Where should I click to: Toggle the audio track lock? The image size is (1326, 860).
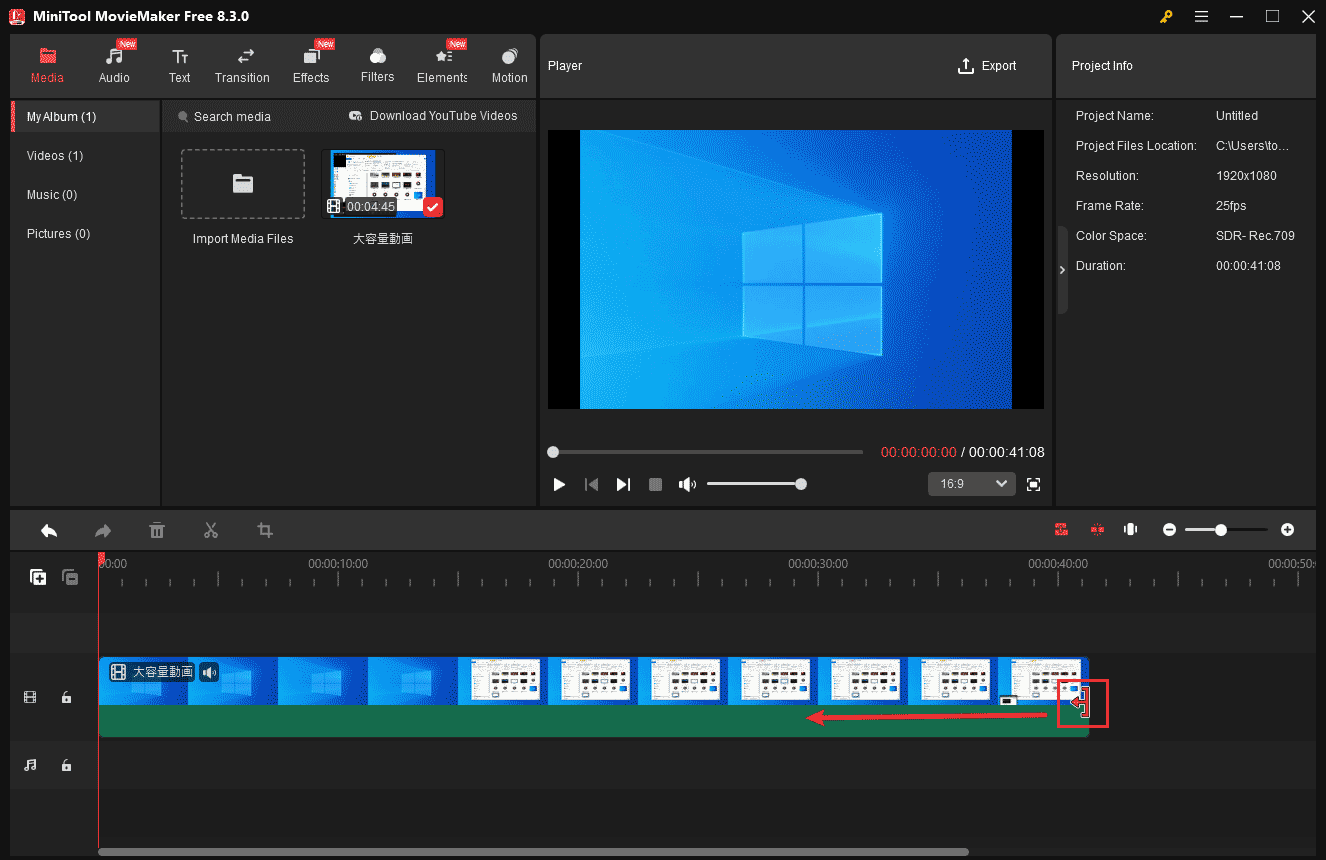click(x=66, y=765)
